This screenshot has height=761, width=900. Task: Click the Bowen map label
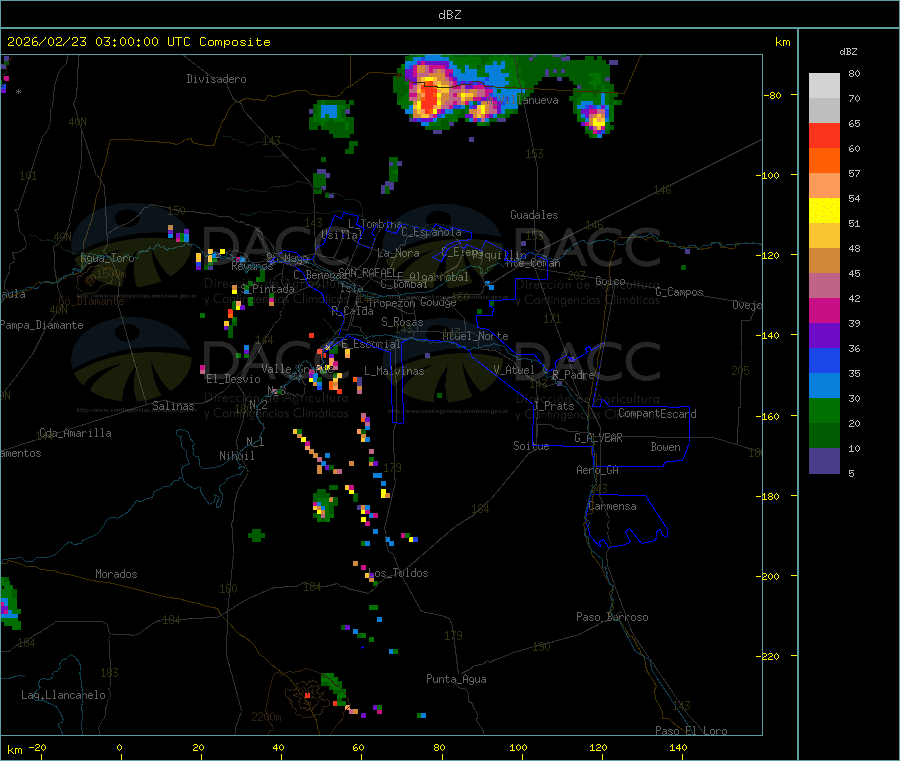pyautogui.click(x=665, y=446)
